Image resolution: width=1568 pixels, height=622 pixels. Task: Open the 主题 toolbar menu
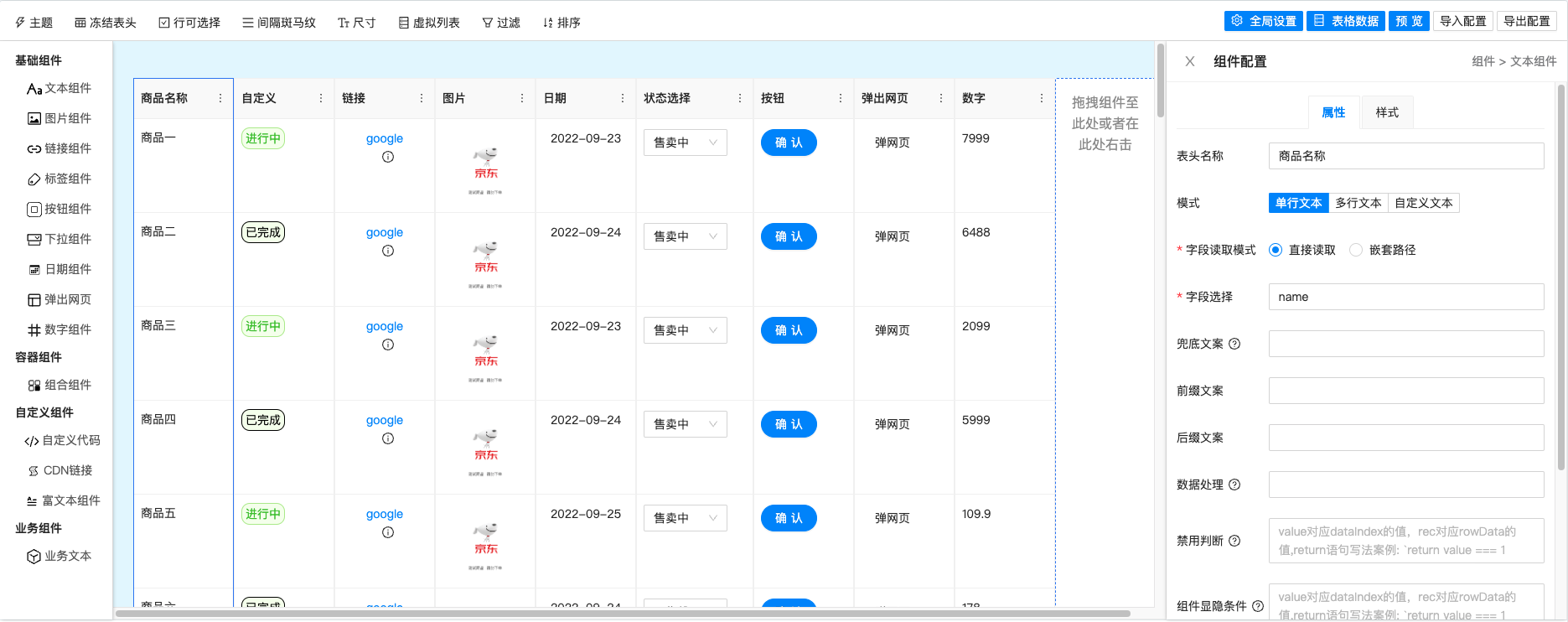point(34,23)
